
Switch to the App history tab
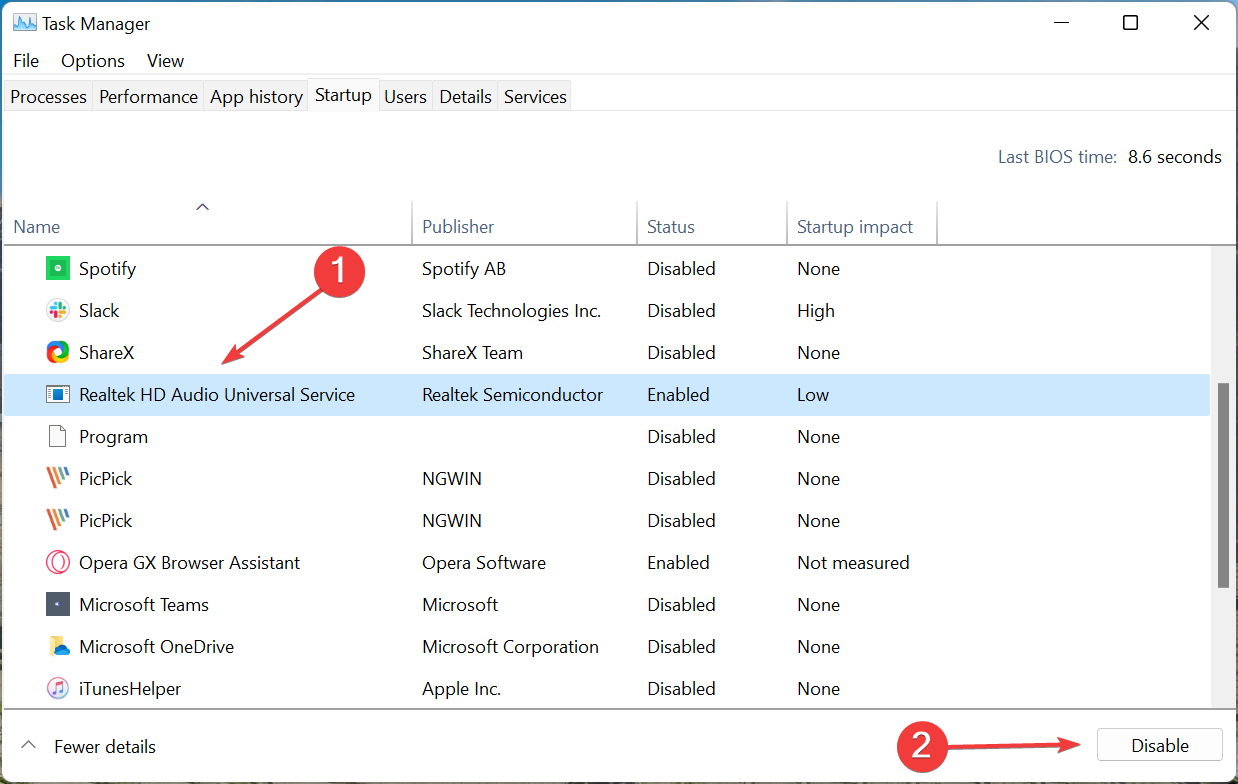click(256, 97)
